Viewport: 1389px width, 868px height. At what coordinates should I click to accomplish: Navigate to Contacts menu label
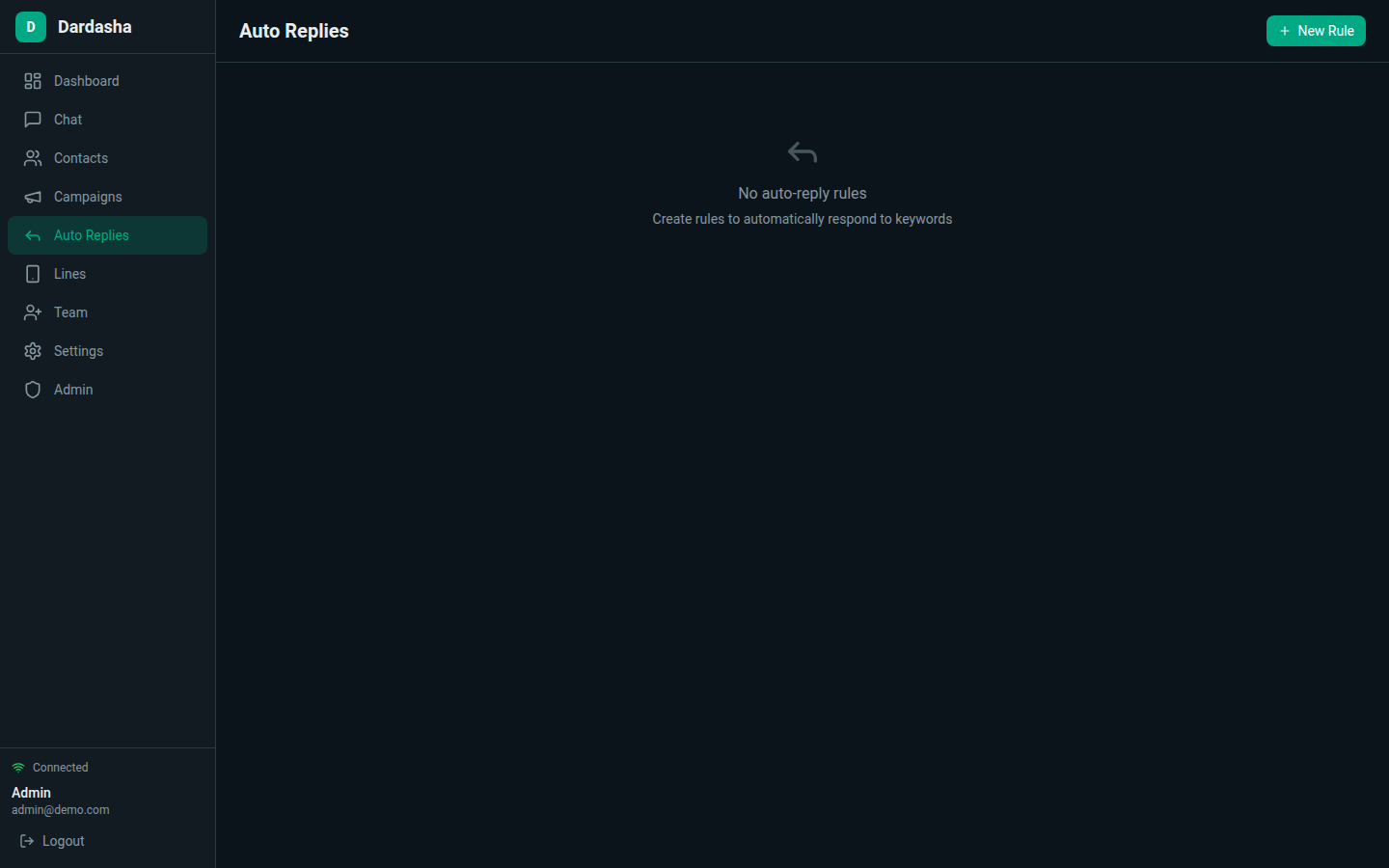(81, 158)
